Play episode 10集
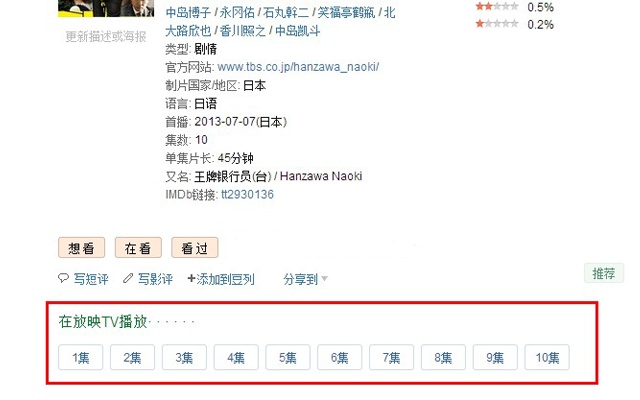This screenshot has height=400, width=640. (x=547, y=358)
